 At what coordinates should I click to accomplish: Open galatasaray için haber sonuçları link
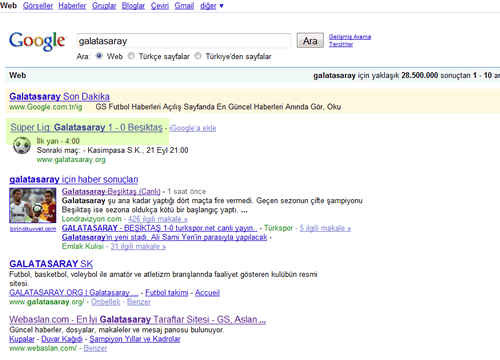74,179
